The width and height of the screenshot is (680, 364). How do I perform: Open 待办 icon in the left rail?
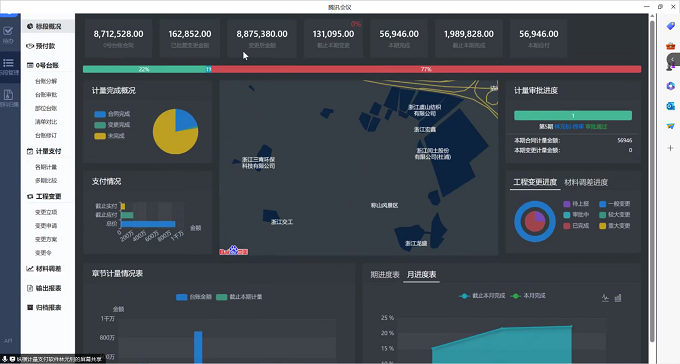[8, 35]
